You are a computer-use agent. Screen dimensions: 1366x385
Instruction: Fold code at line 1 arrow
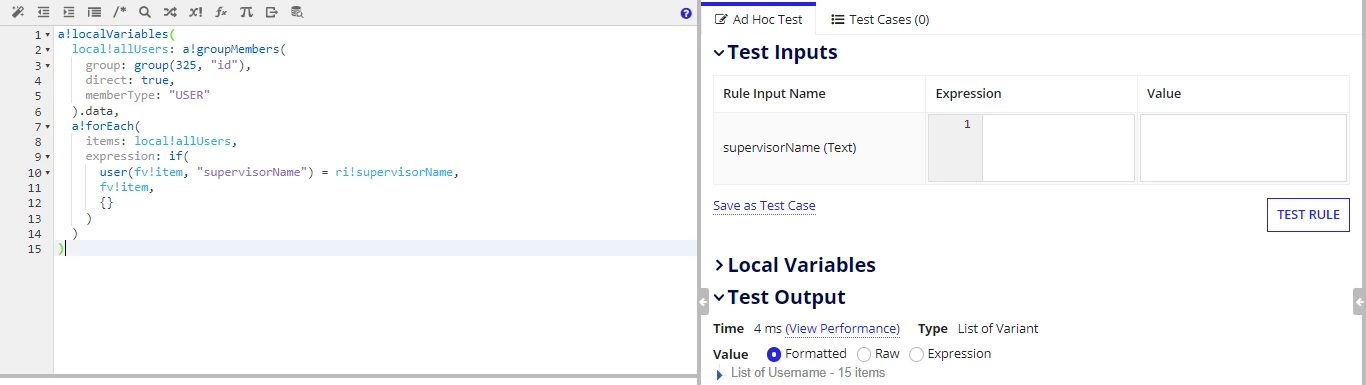tap(47, 35)
